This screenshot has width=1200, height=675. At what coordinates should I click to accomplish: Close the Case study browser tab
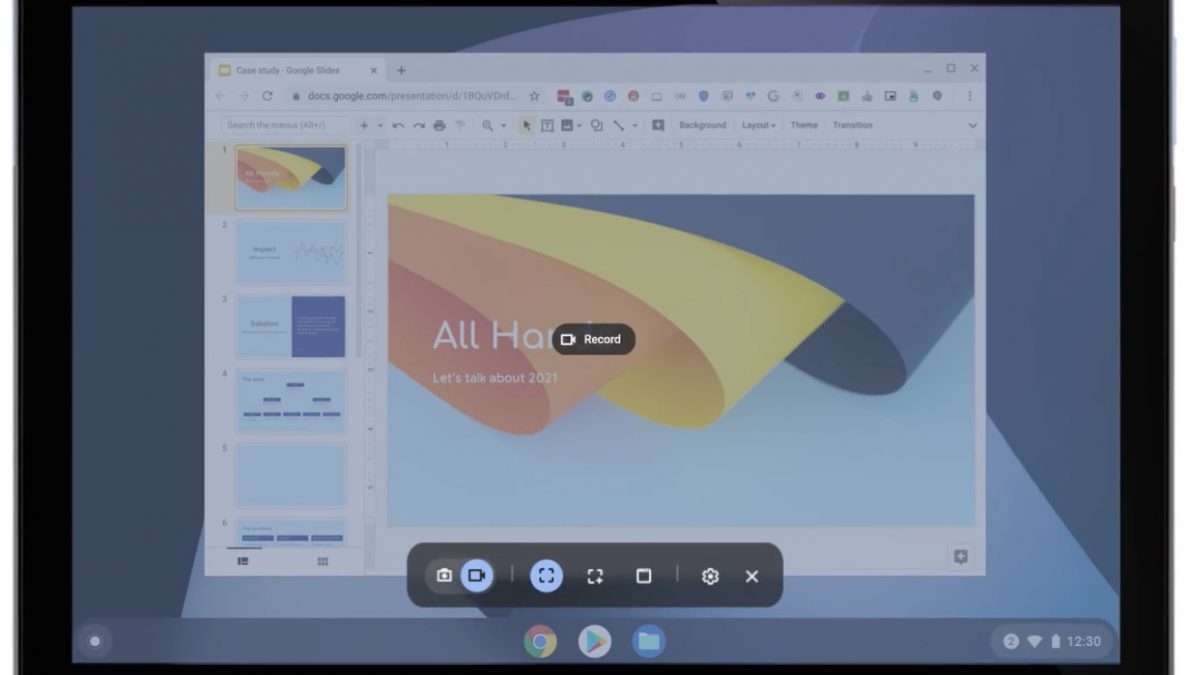[x=374, y=70]
